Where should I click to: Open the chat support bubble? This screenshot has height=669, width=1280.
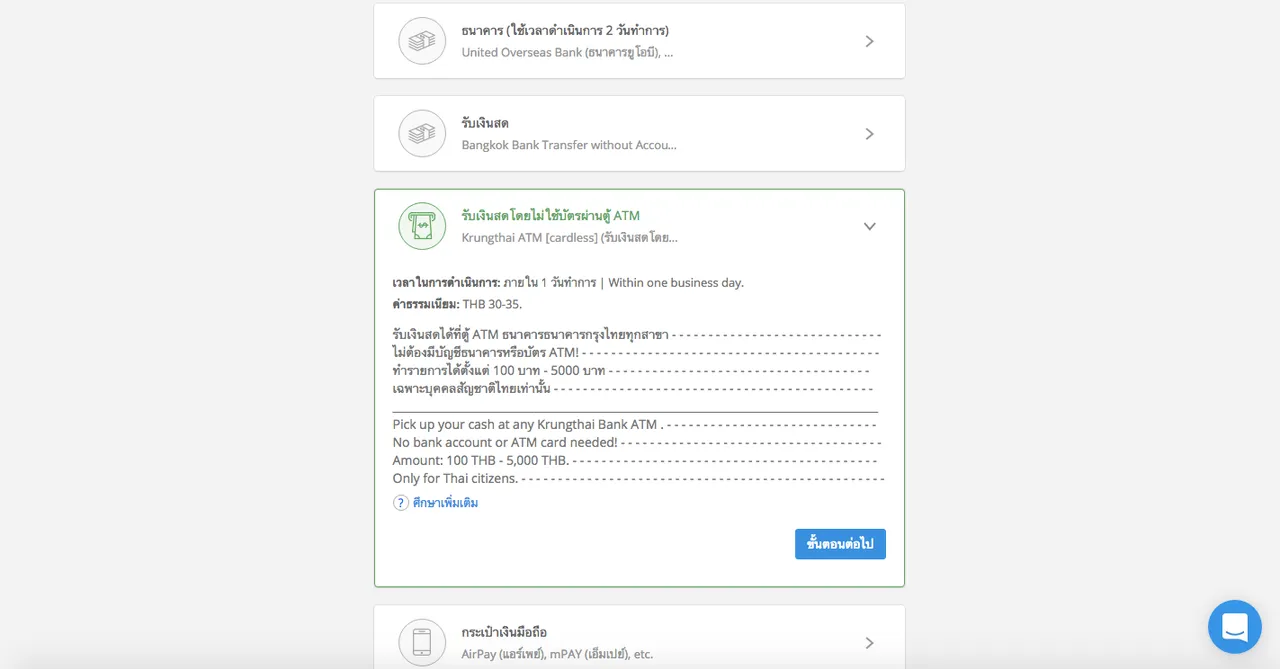tap(1234, 627)
